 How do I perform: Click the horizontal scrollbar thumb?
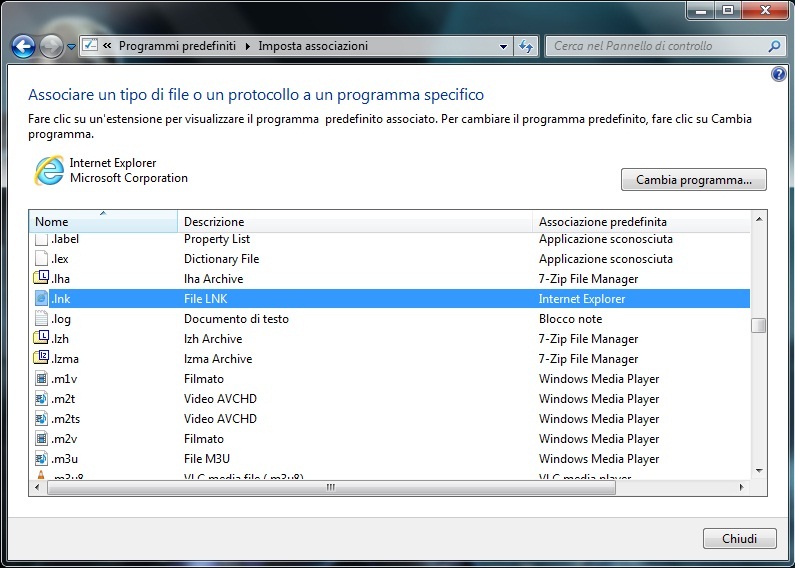pos(331,487)
